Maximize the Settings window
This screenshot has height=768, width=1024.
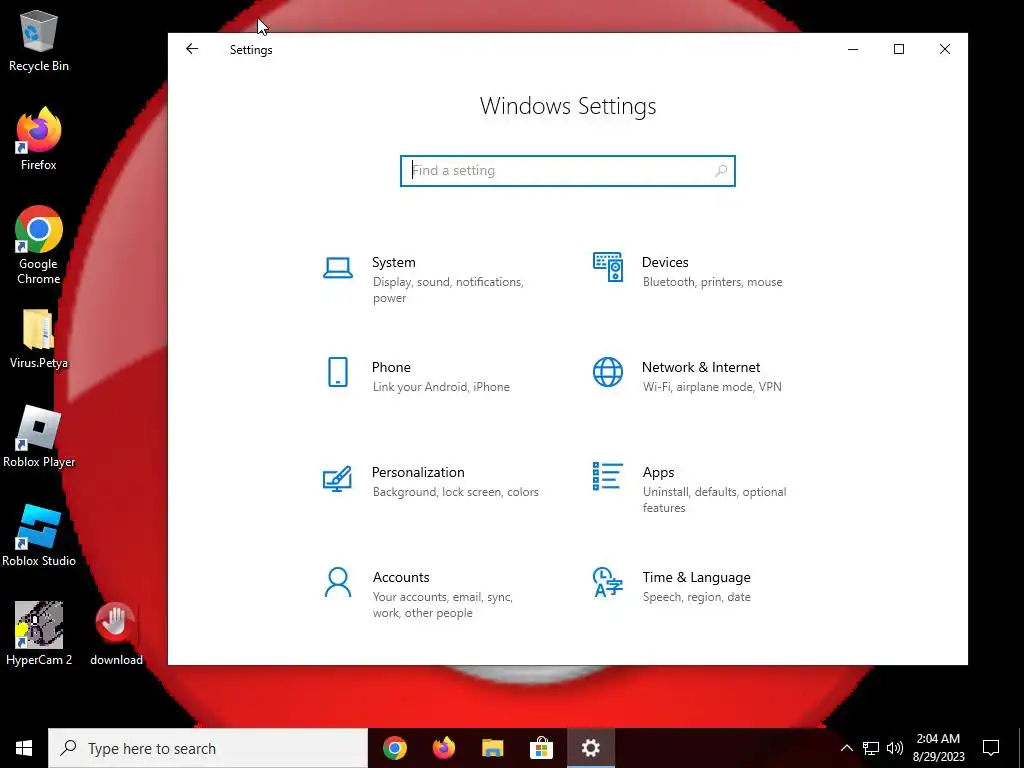(899, 49)
